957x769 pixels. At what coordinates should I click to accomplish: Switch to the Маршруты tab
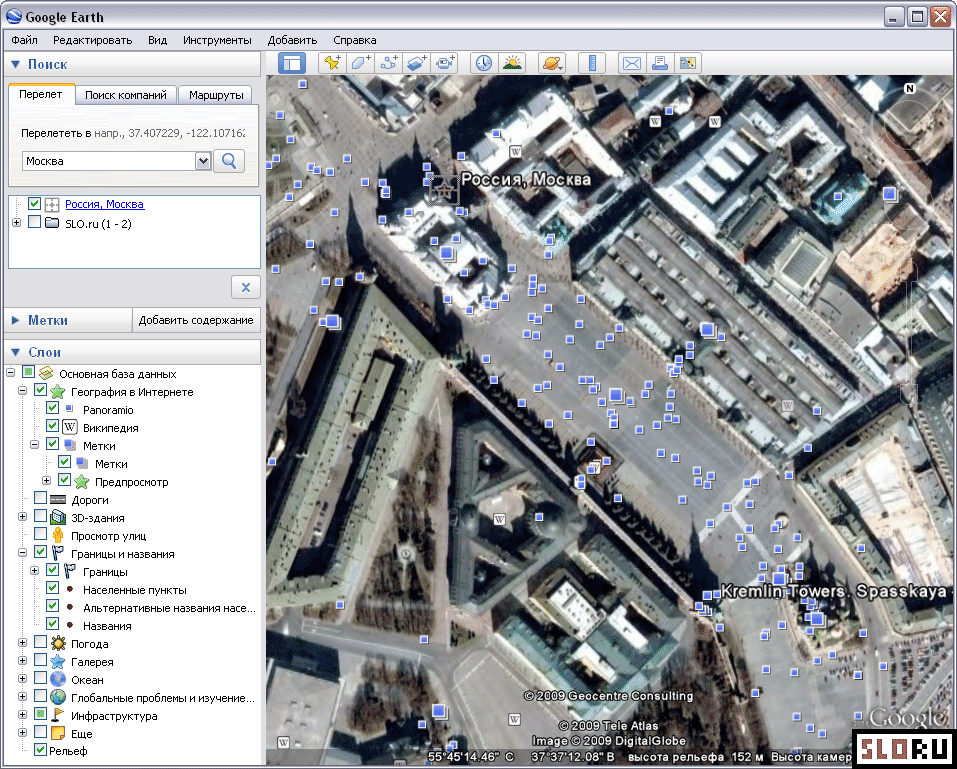216,95
